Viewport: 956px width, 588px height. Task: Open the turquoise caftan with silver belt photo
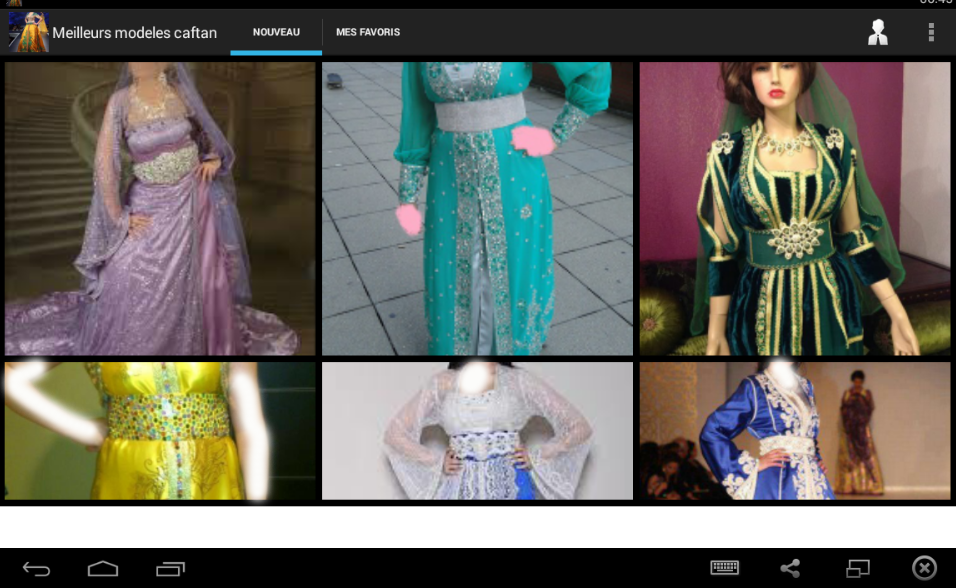[x=477, y=209]
